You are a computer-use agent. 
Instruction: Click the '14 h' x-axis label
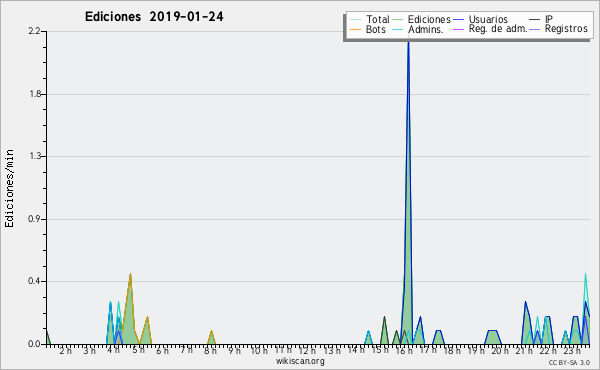point(356,350)
